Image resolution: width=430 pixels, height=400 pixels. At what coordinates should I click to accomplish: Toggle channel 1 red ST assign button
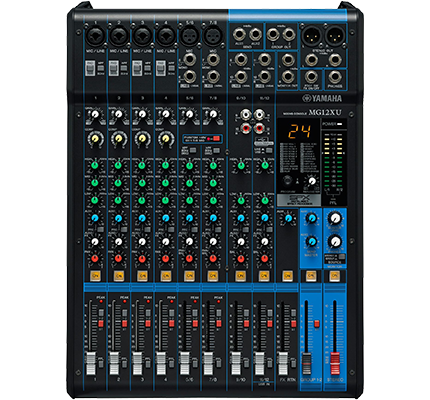101,323
